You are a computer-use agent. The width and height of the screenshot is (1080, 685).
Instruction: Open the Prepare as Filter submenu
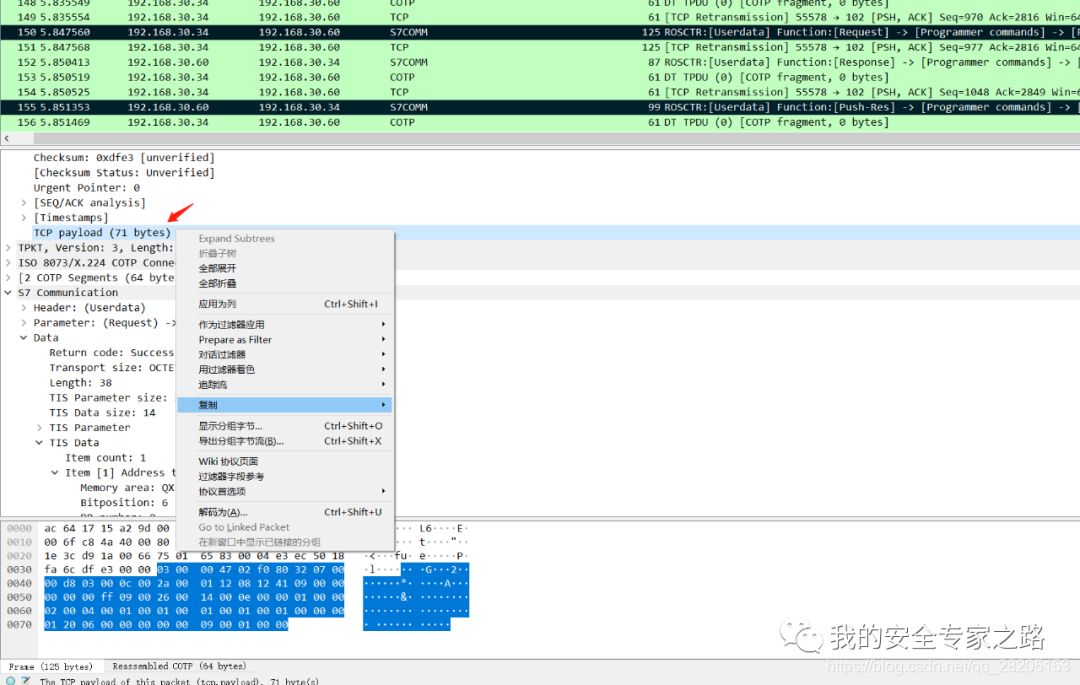284,339
